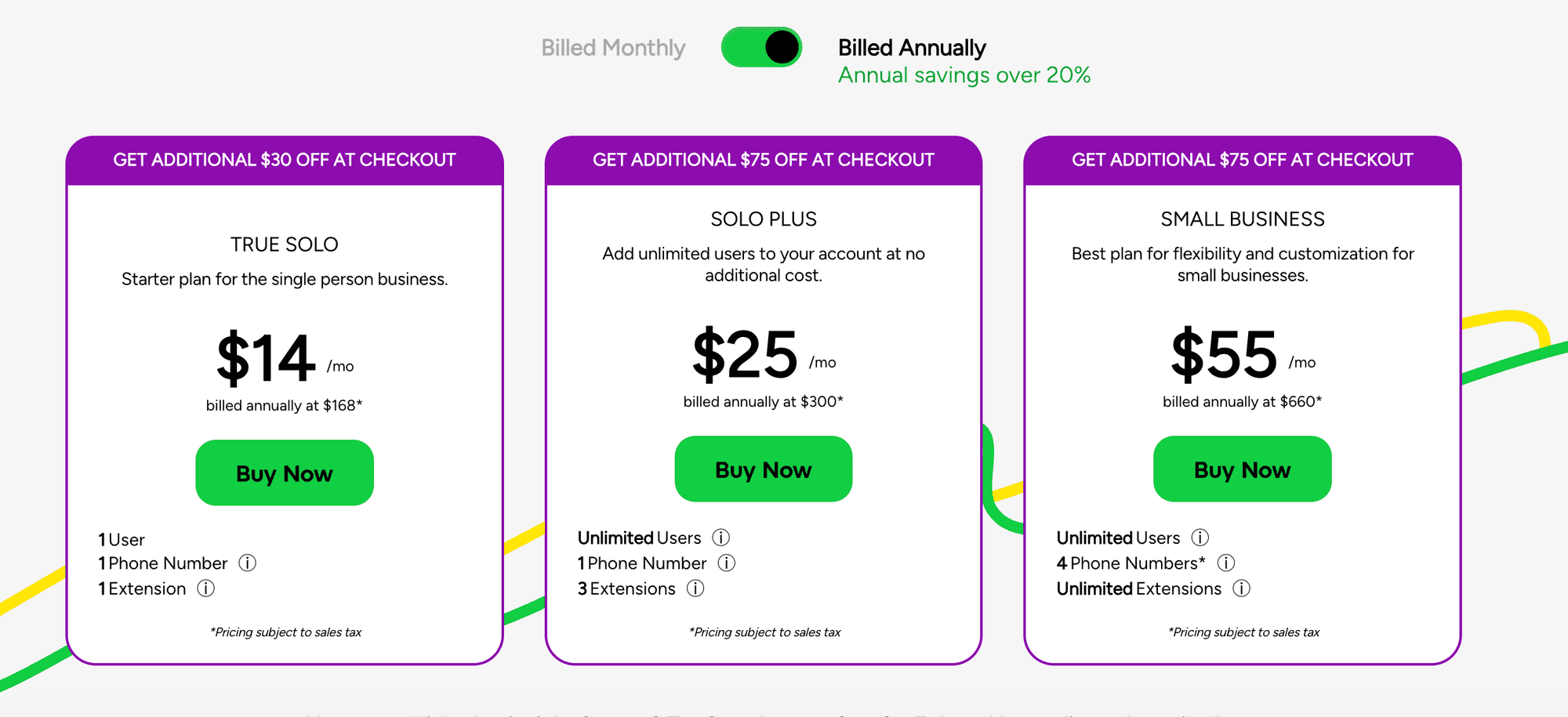Open info icon for Solo Plus Unlimited Users
The image size is (1568, 717).
[x=720, y=538]
